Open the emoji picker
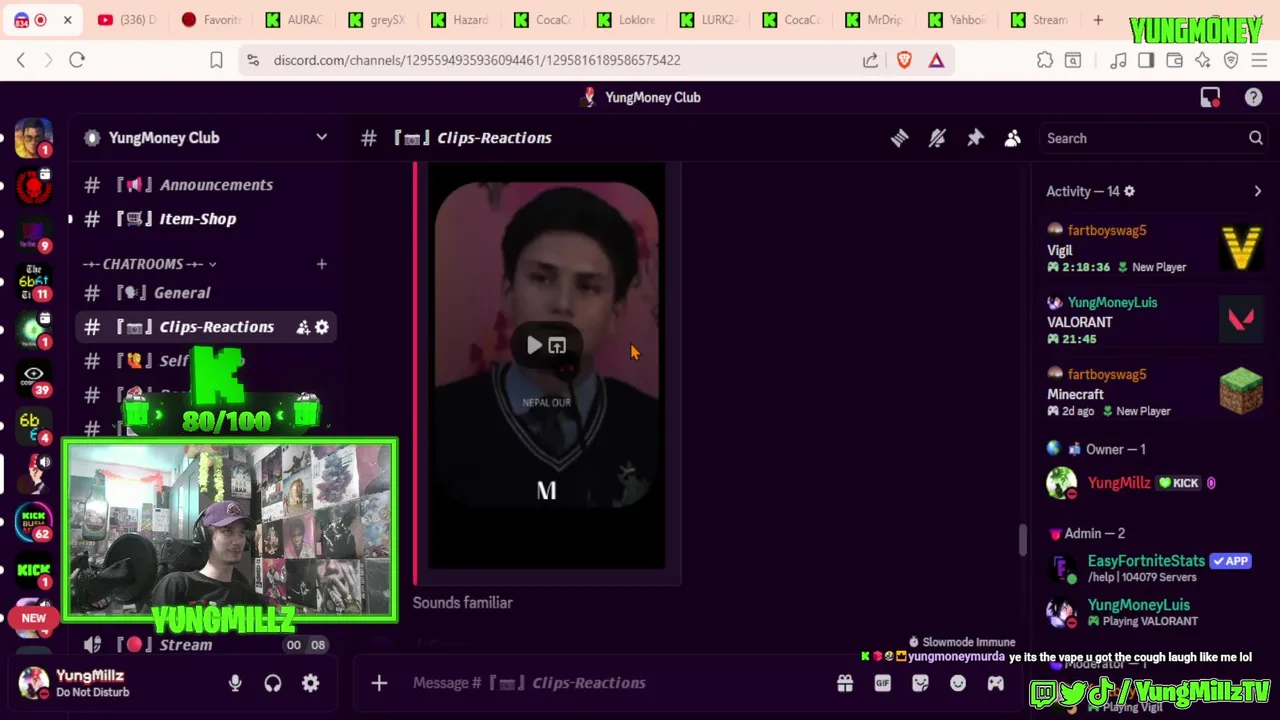Screen dimensions: 1280x720 [x=958, y=683]
